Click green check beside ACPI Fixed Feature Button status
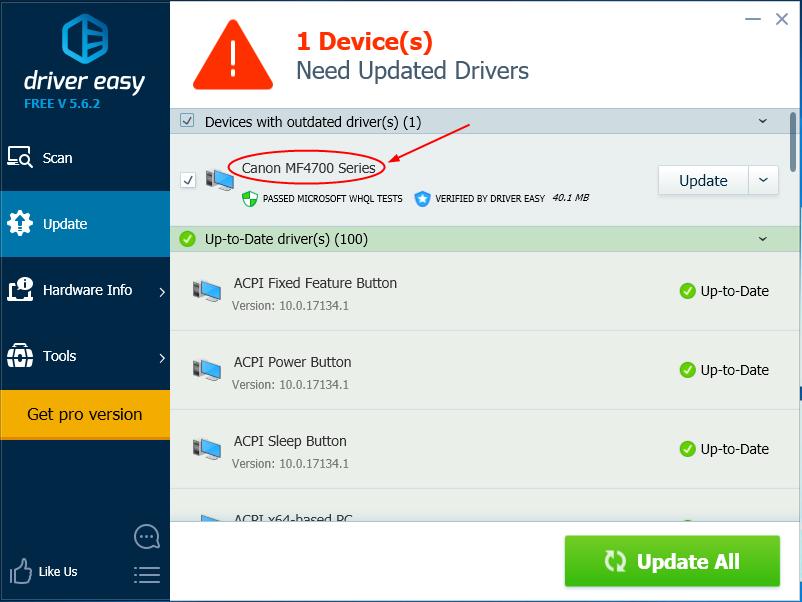Screen dimensions: 802x602 pos(687,291)
